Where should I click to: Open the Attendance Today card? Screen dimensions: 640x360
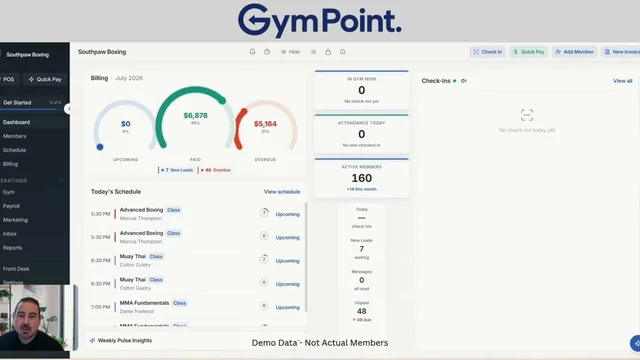coord(362,134)
